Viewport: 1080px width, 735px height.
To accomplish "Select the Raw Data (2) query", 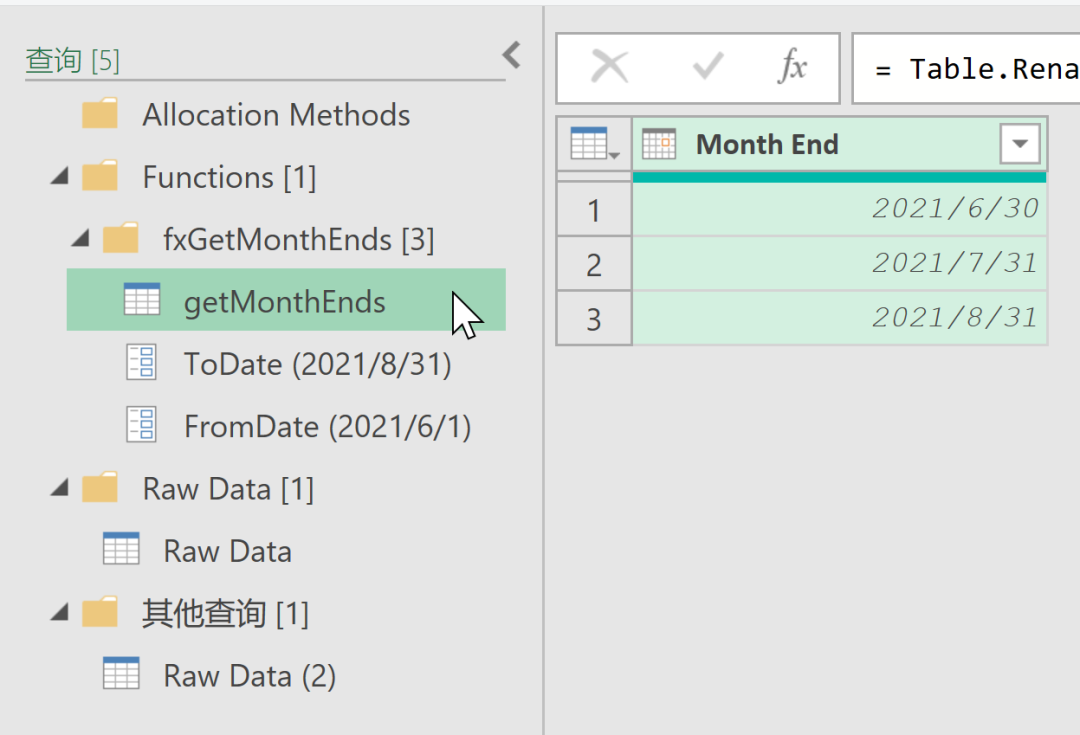I will [249, 676].
